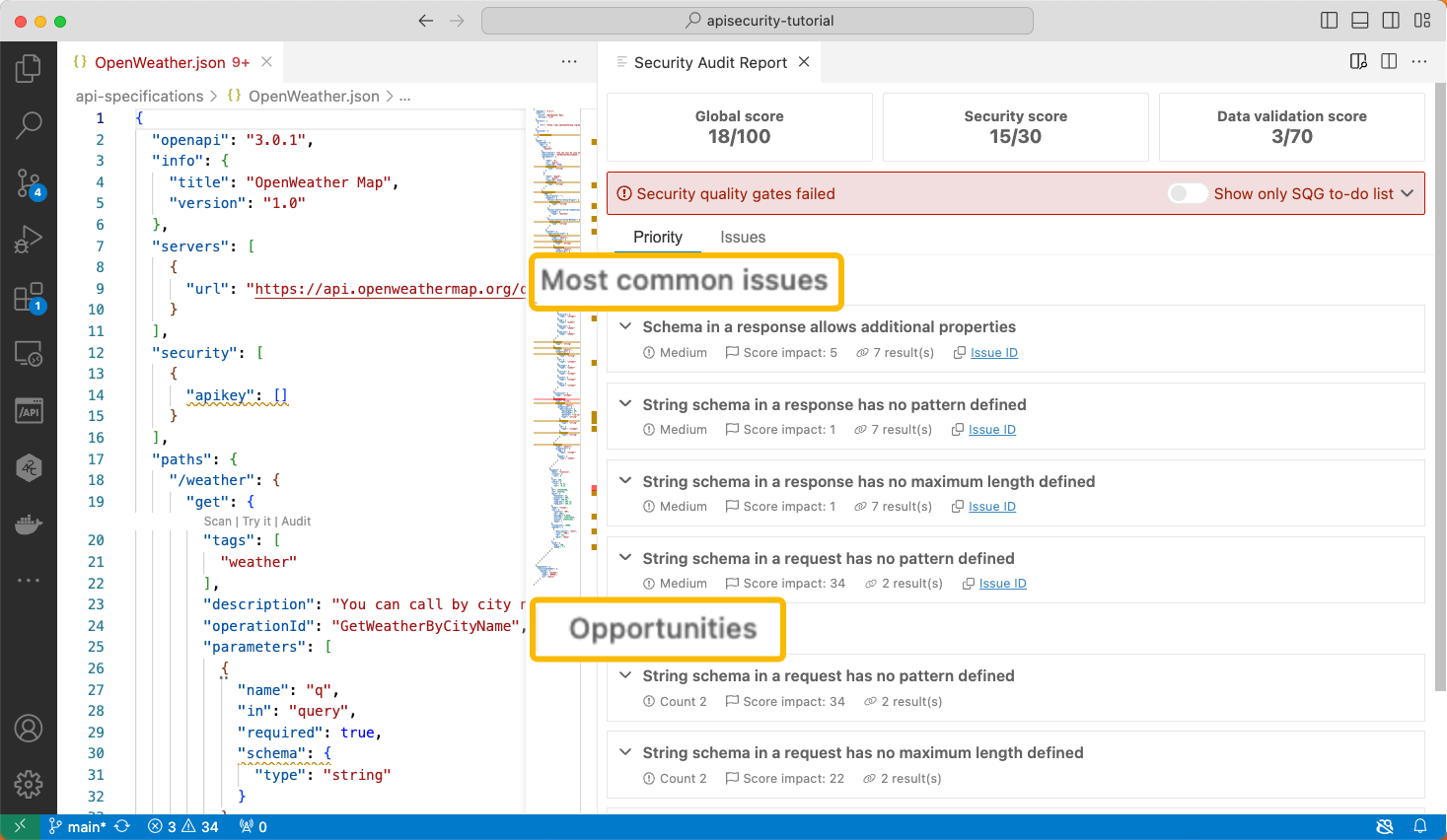The width and height of the screenshot is (1447, 840).
Task: Show additional views via ellipsis in activity bar
Action: (29, 581)
